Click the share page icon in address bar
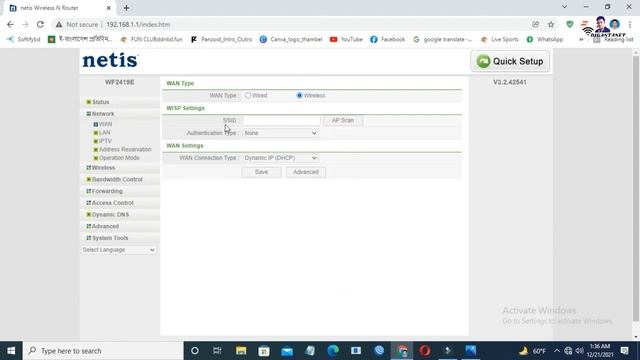The height and width of the screenshot is (360, 640). 536,24
